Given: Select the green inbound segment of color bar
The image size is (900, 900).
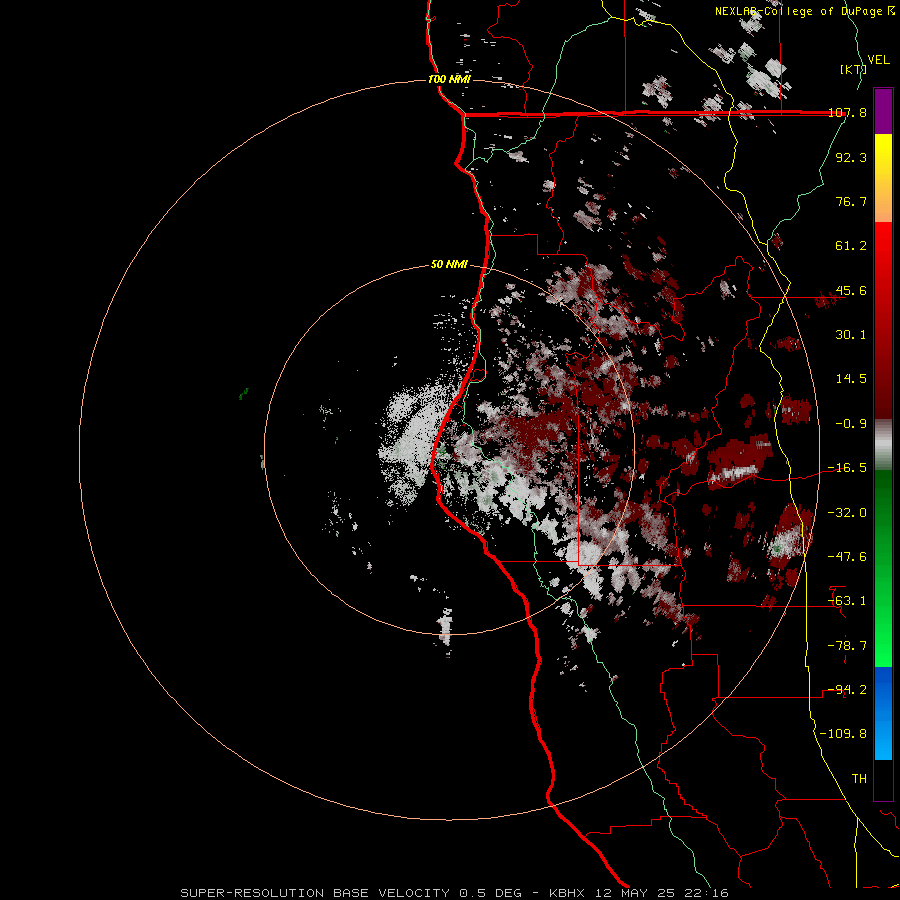Looking at the screenshot, I should coord(883,568).
